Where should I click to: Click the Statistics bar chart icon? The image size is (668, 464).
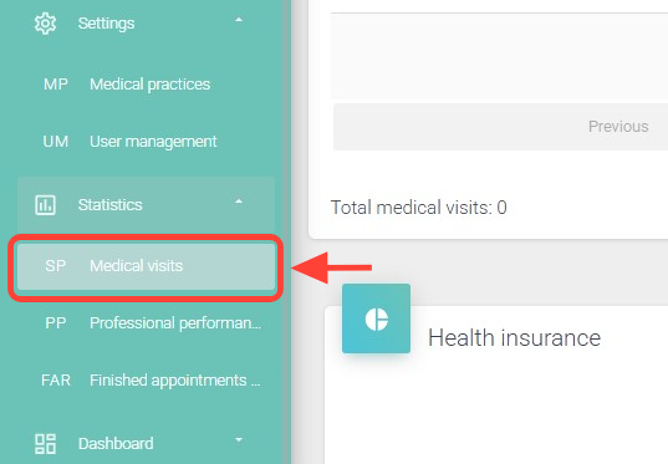[45, 205]
